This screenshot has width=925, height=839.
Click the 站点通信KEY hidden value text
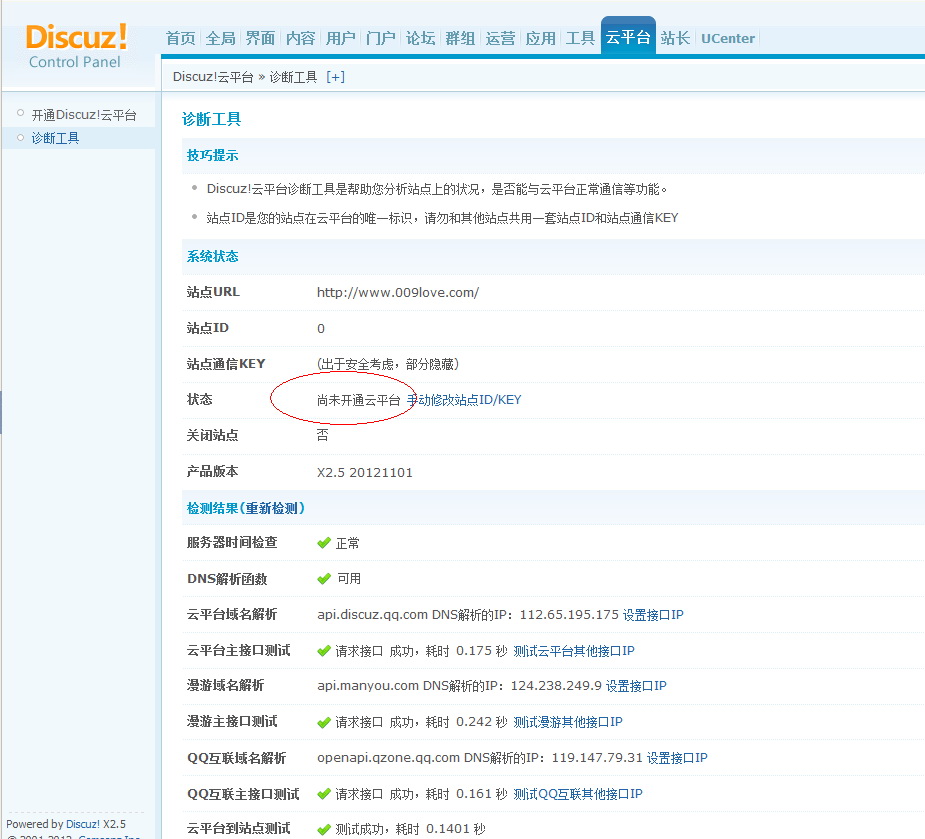pyautogui.click(x=388, y=364)
